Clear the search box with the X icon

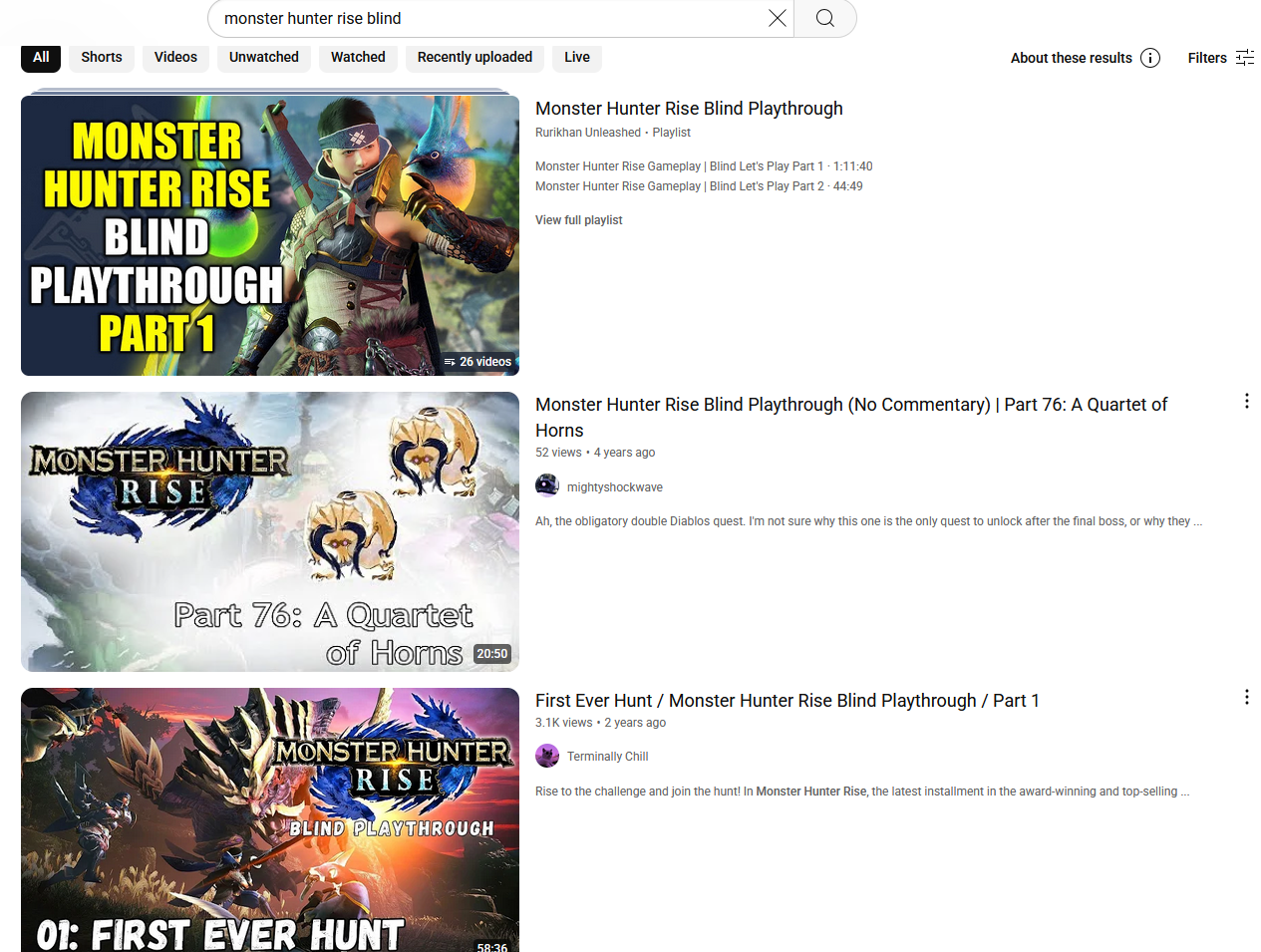pos(778,18)
